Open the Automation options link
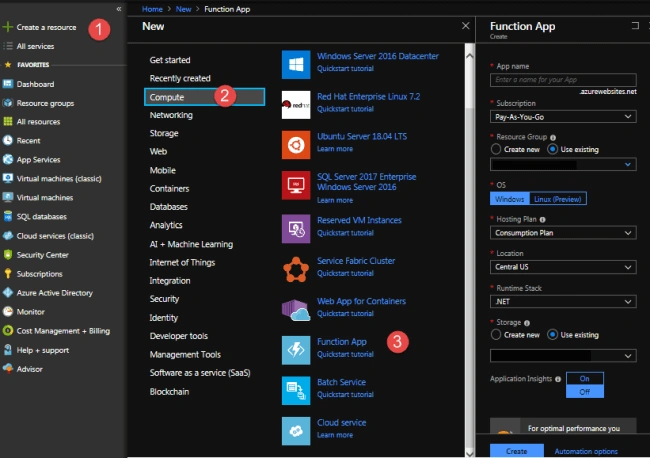 pyautogui.click(x=586, y=451)
